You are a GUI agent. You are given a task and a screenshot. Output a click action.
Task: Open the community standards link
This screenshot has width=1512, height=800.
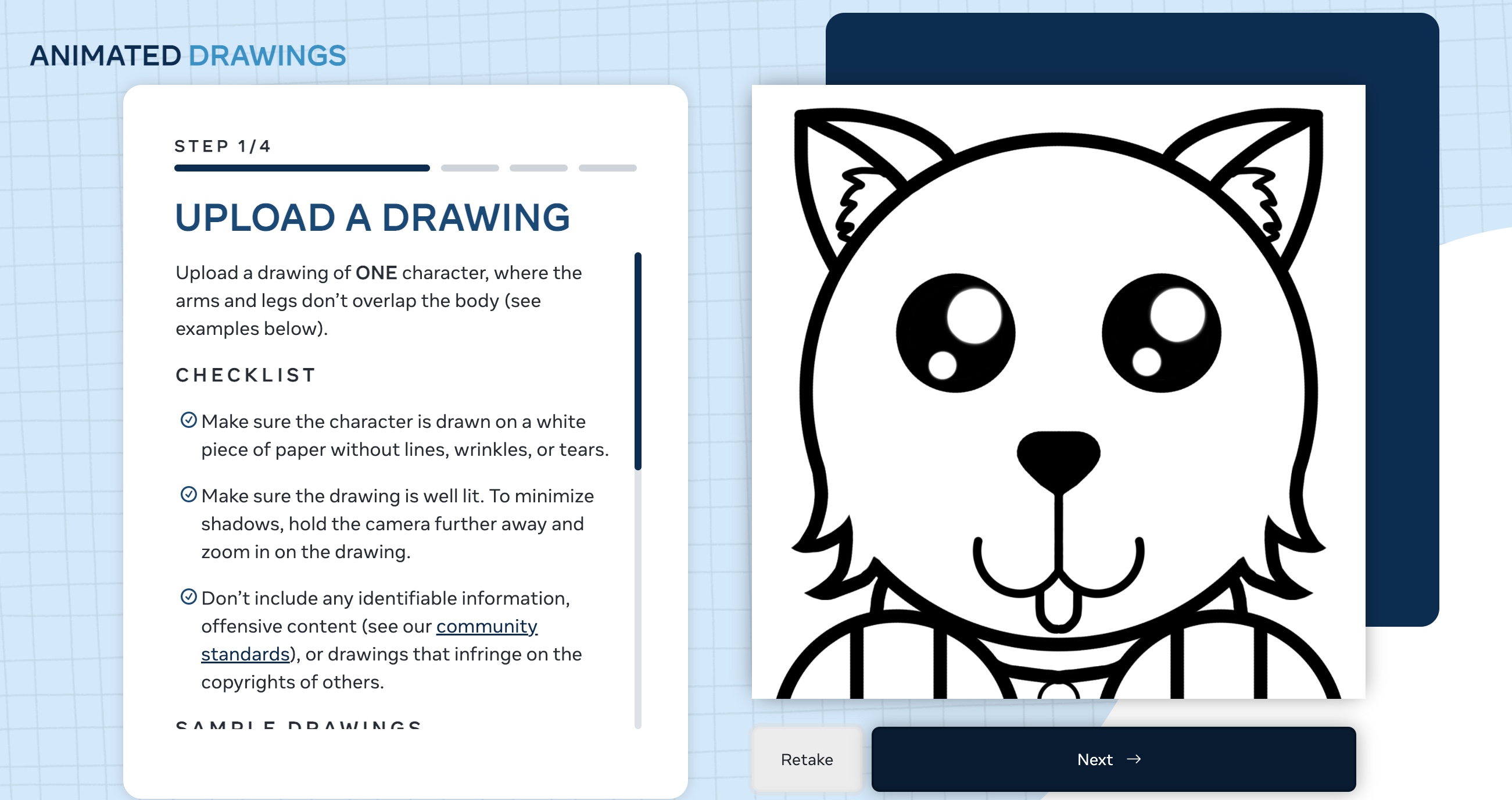pyautogui.click(x=486, y=626)
